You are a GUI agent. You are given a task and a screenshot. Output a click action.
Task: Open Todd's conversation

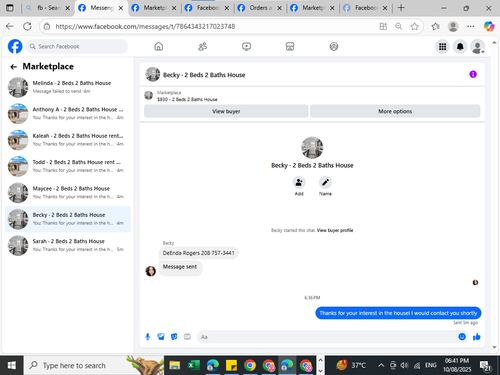tap(68, 166)
